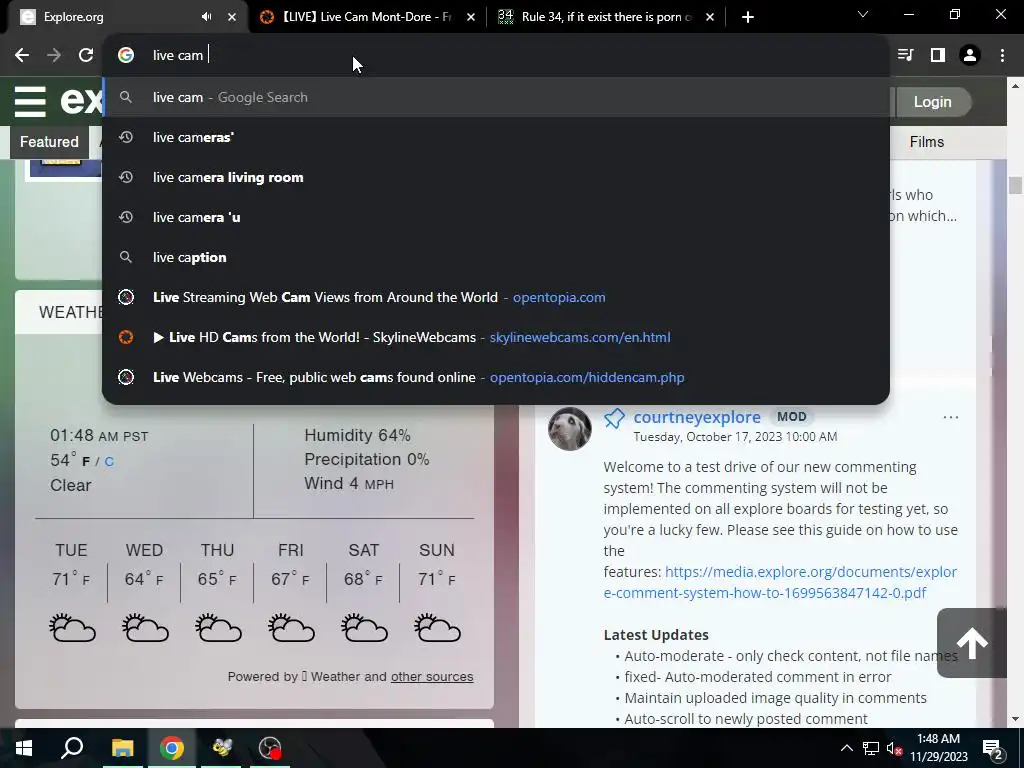Select 'live cam - Google Search' suggestion
This screenshot has width=1024, height=768.
[496, 97]
